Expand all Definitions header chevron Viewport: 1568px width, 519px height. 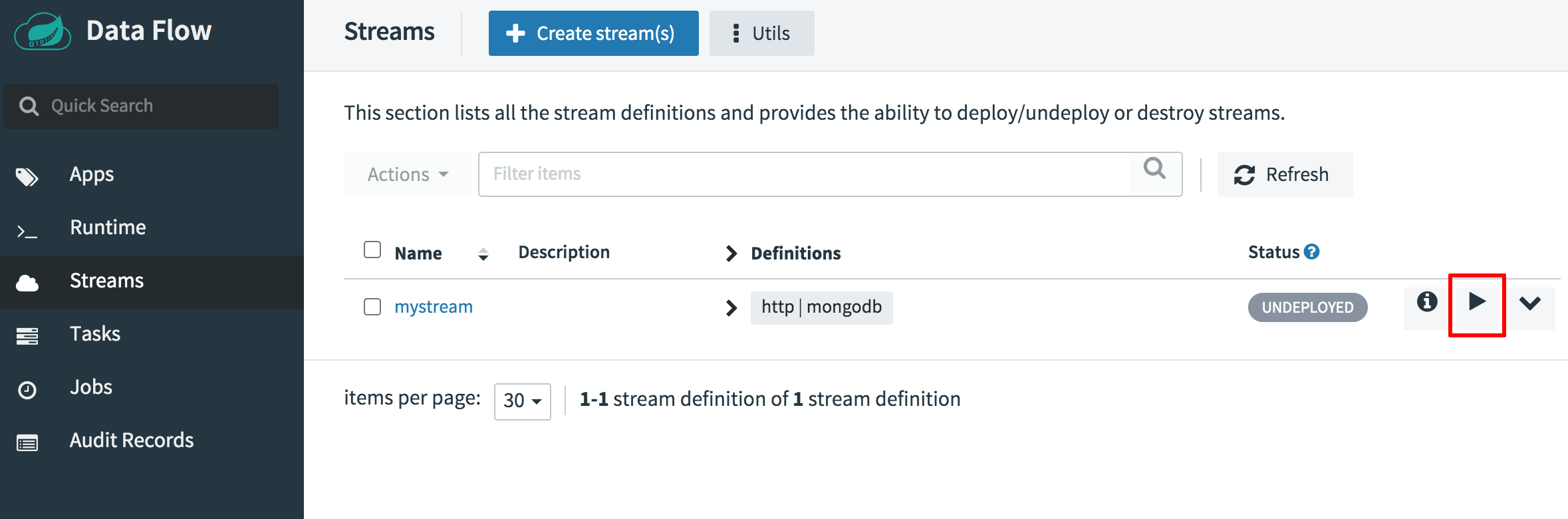point(731,254)
